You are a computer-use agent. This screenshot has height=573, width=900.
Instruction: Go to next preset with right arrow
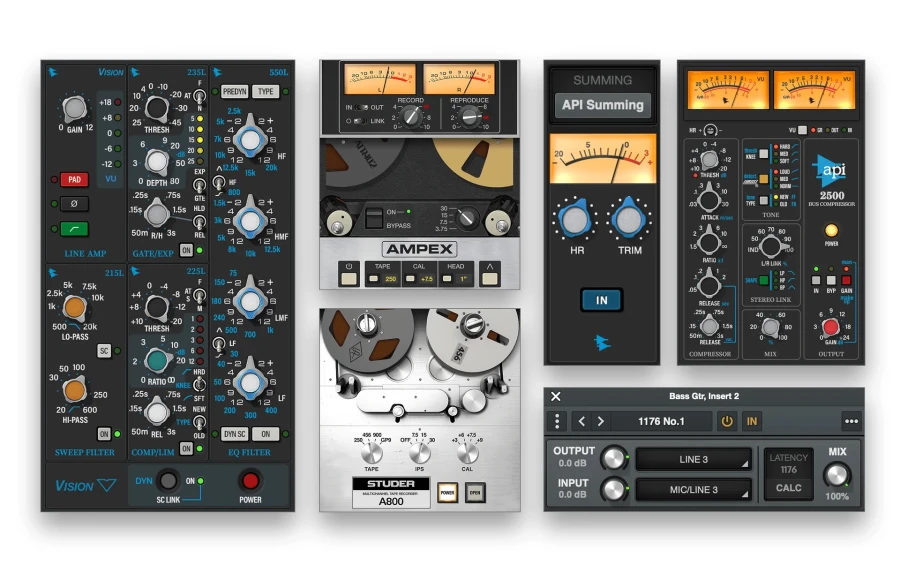click(601, 421)
